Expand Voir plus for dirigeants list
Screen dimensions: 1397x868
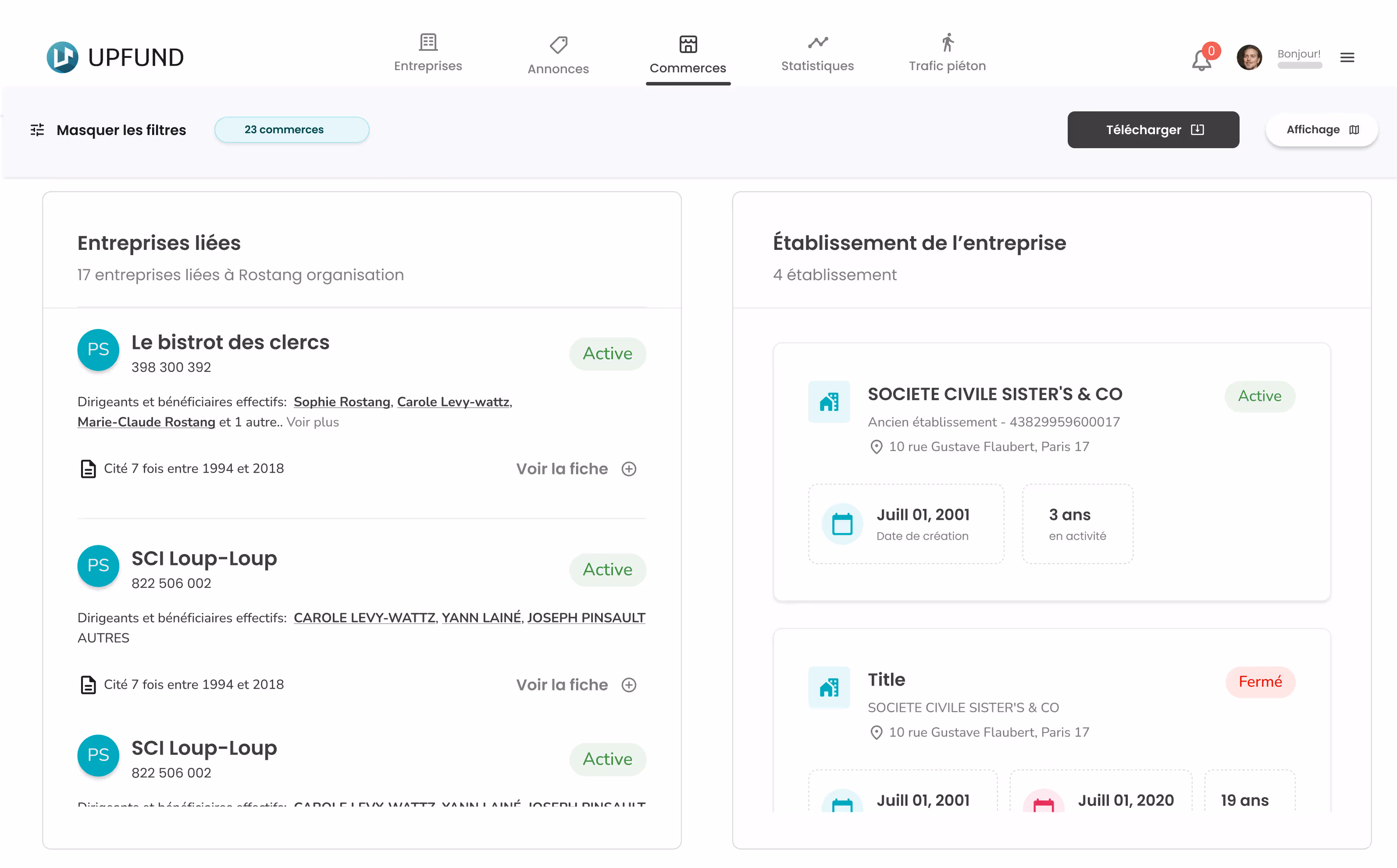[x=312, y=422]
